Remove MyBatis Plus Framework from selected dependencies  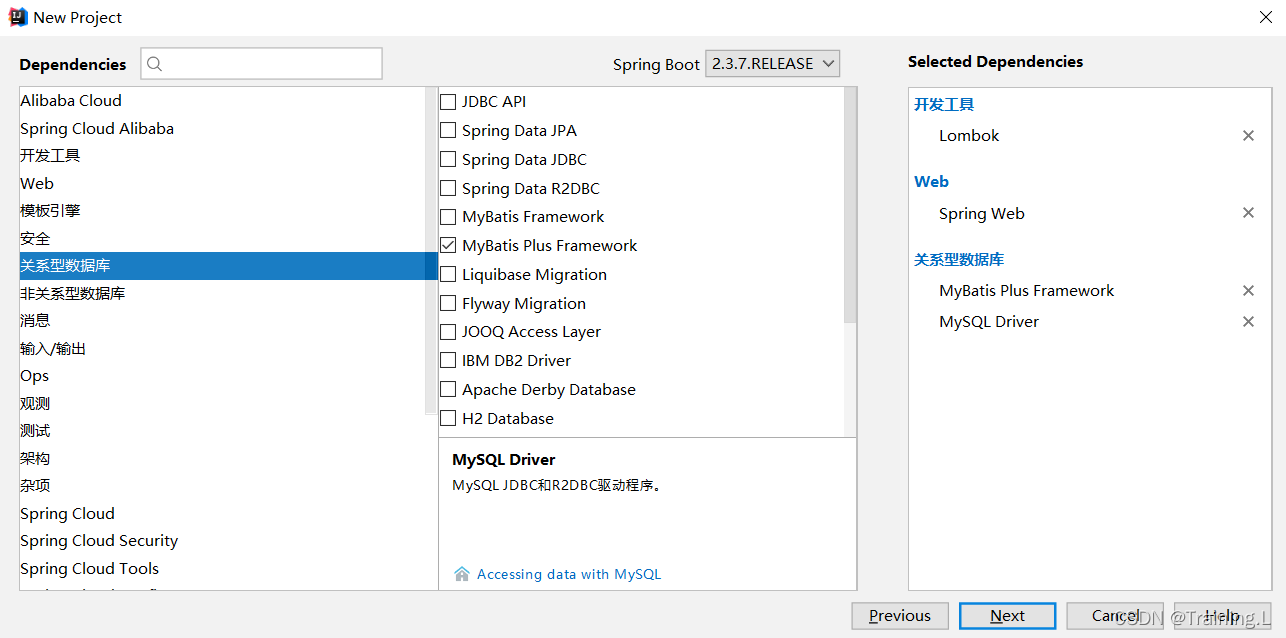[x=1248, y=291]
